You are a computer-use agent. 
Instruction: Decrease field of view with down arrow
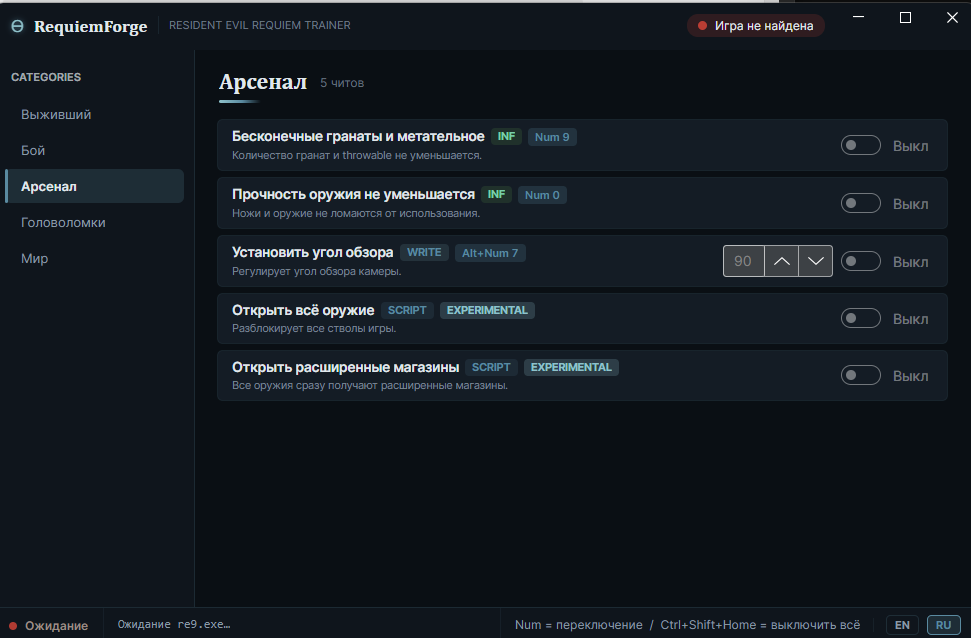tap(816, 261)
